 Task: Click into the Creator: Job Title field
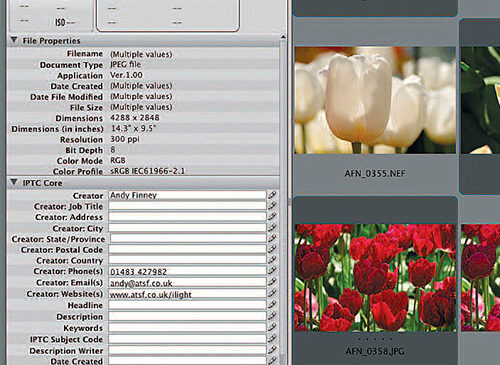187,206
